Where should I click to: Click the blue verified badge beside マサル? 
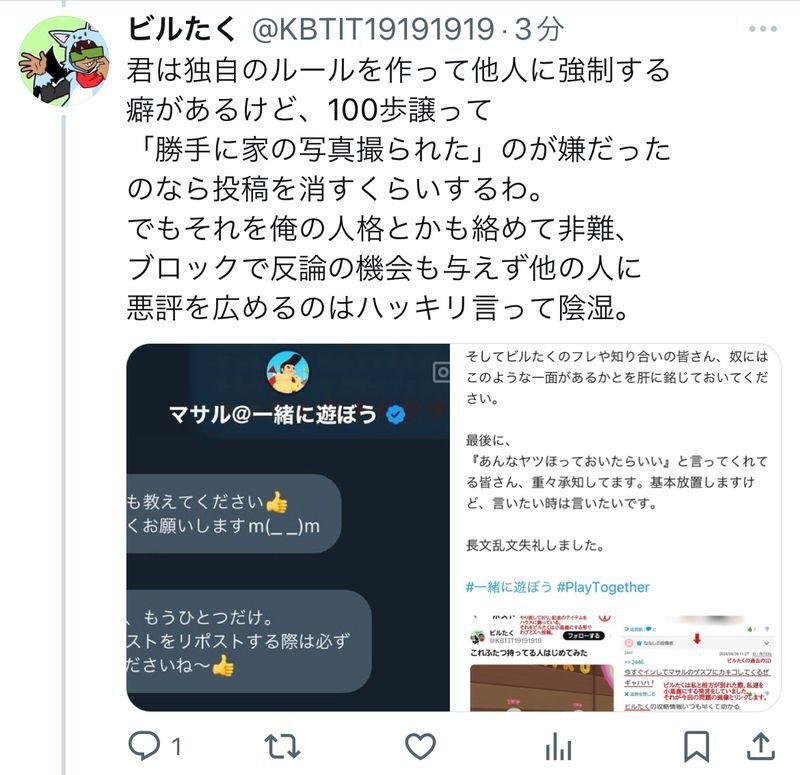[x=395, y=414]
